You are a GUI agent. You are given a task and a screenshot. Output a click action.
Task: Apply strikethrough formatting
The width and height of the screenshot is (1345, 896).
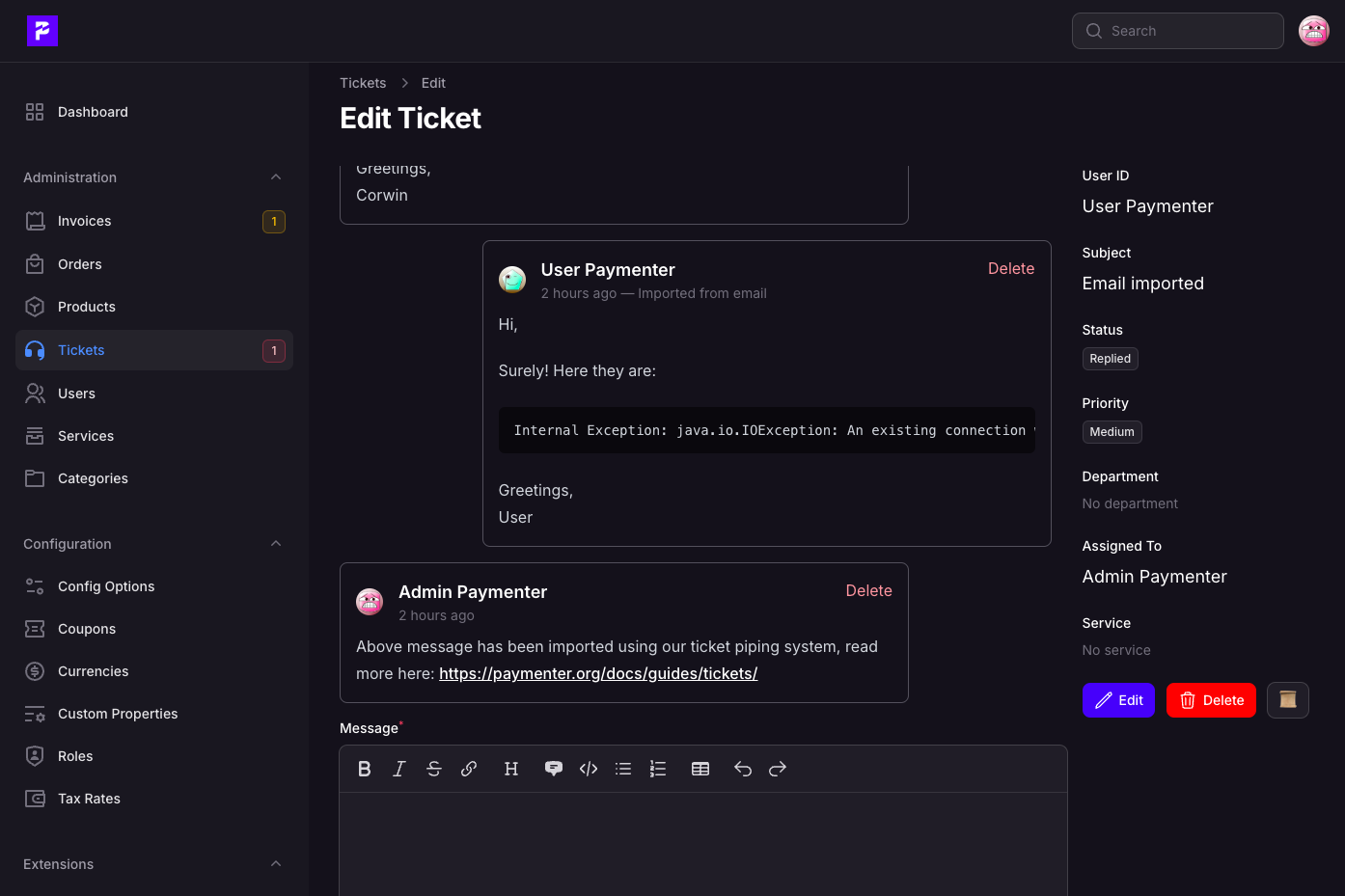coord(434,769)
